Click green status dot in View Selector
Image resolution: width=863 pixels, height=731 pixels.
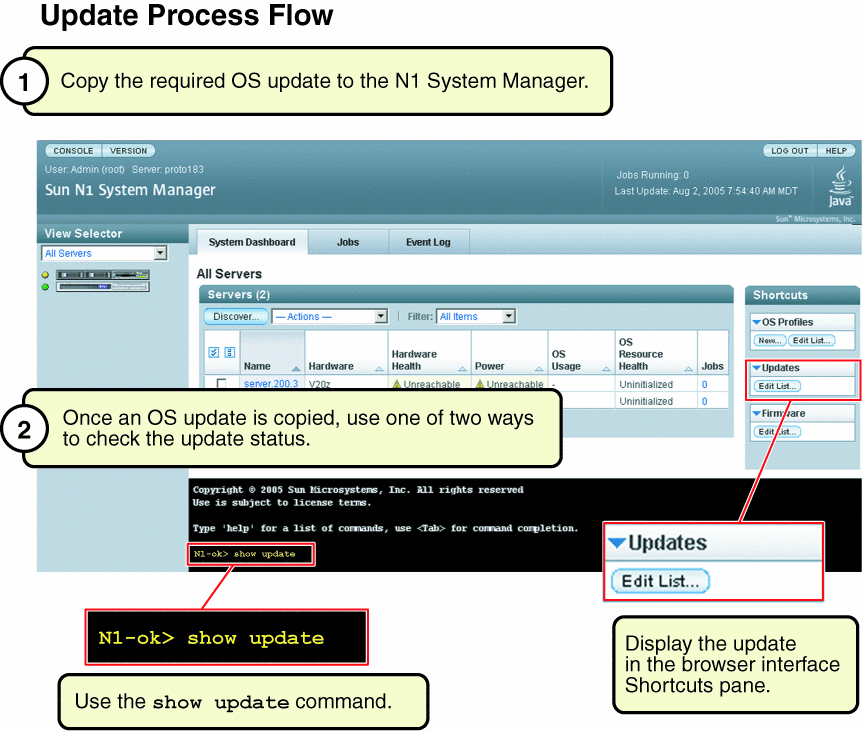[45, 287]
